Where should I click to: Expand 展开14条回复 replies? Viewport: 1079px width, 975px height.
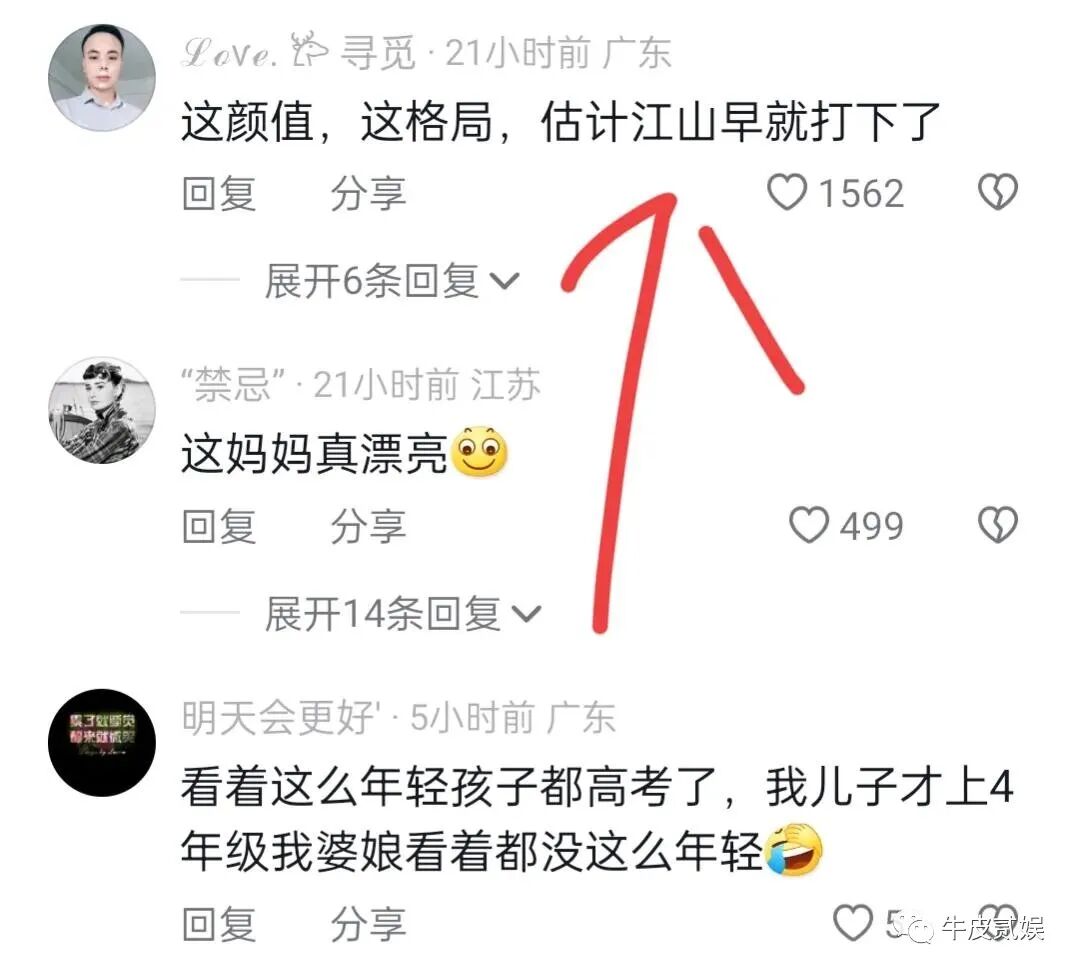pos(403,614)
